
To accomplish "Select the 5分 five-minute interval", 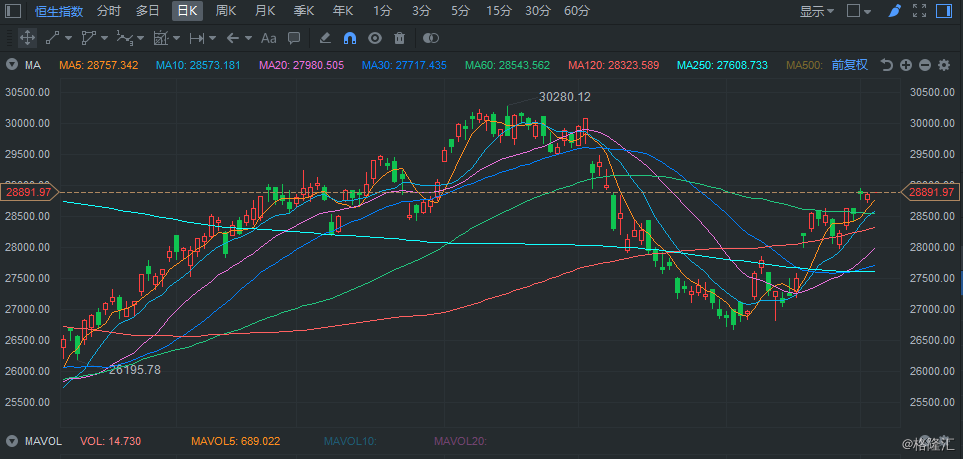I will coord(460,10).
